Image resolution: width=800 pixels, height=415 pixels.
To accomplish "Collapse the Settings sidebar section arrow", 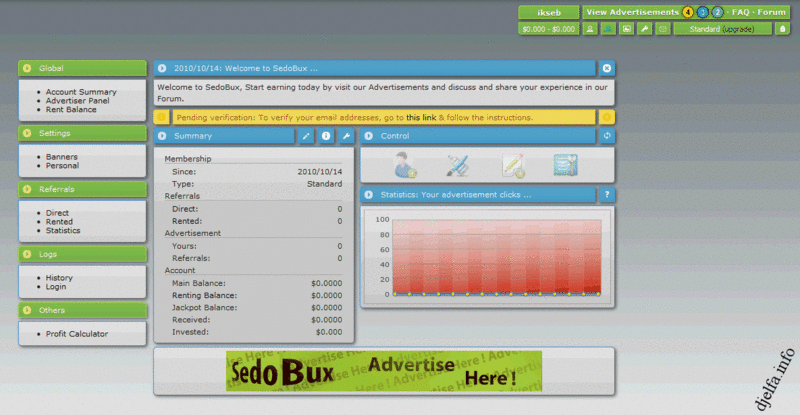I will 28,133.
